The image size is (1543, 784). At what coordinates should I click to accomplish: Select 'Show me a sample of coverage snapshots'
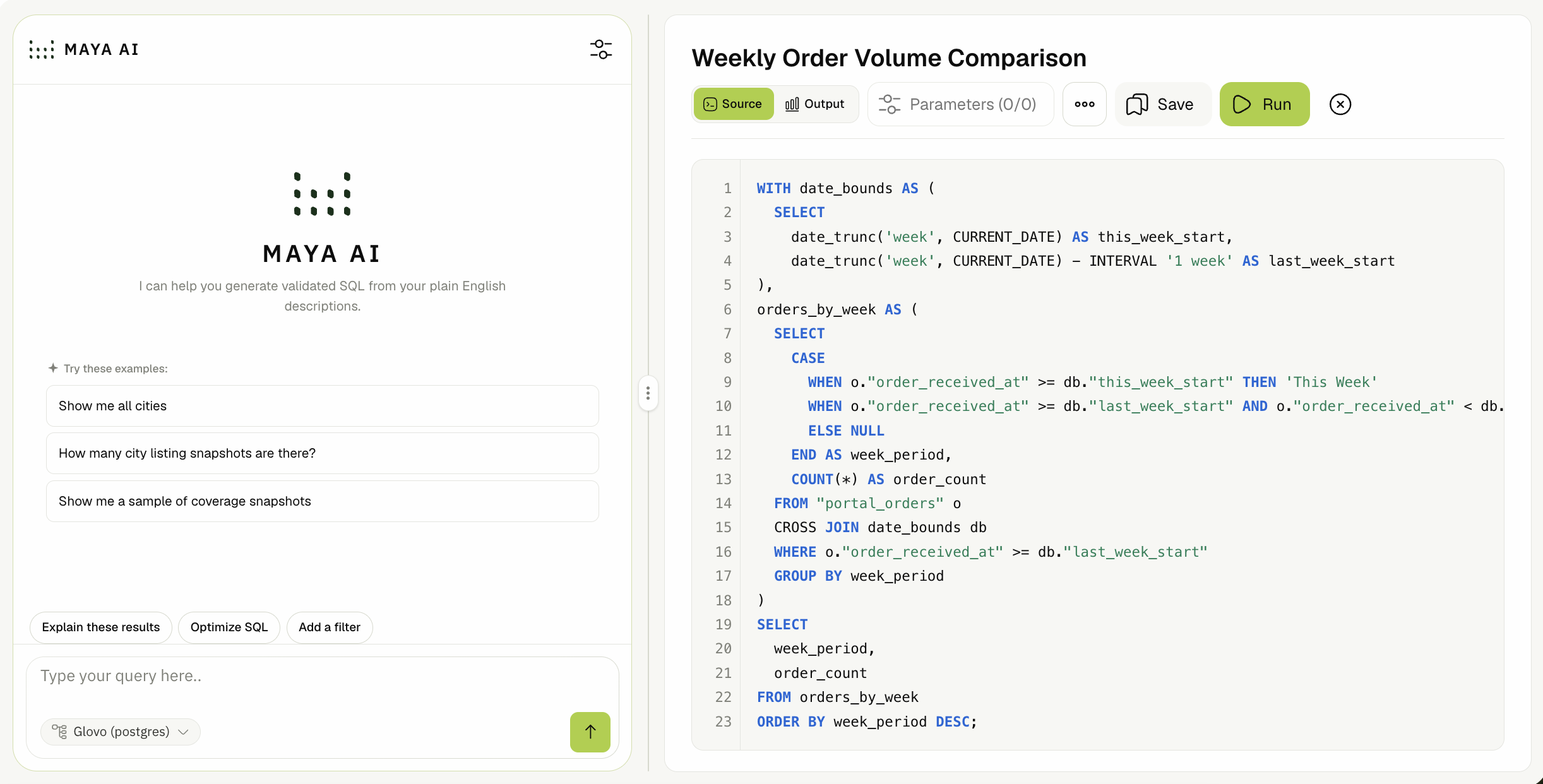322,501
